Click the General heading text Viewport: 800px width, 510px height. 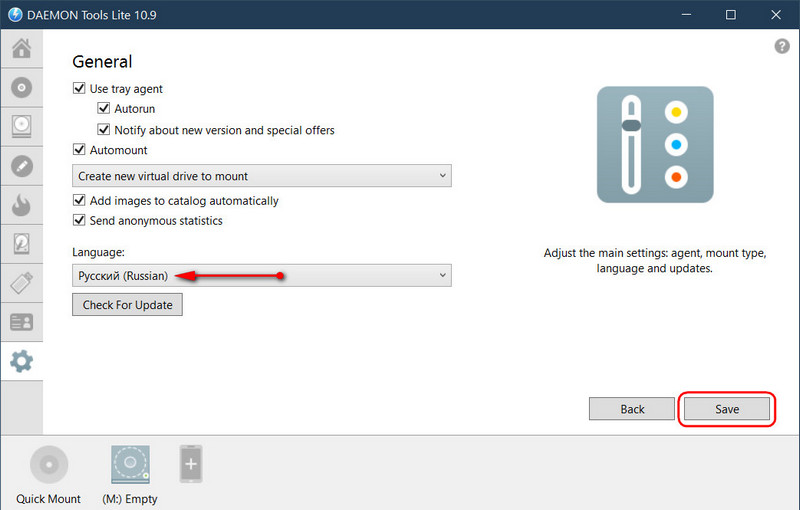tap(103, 62)
